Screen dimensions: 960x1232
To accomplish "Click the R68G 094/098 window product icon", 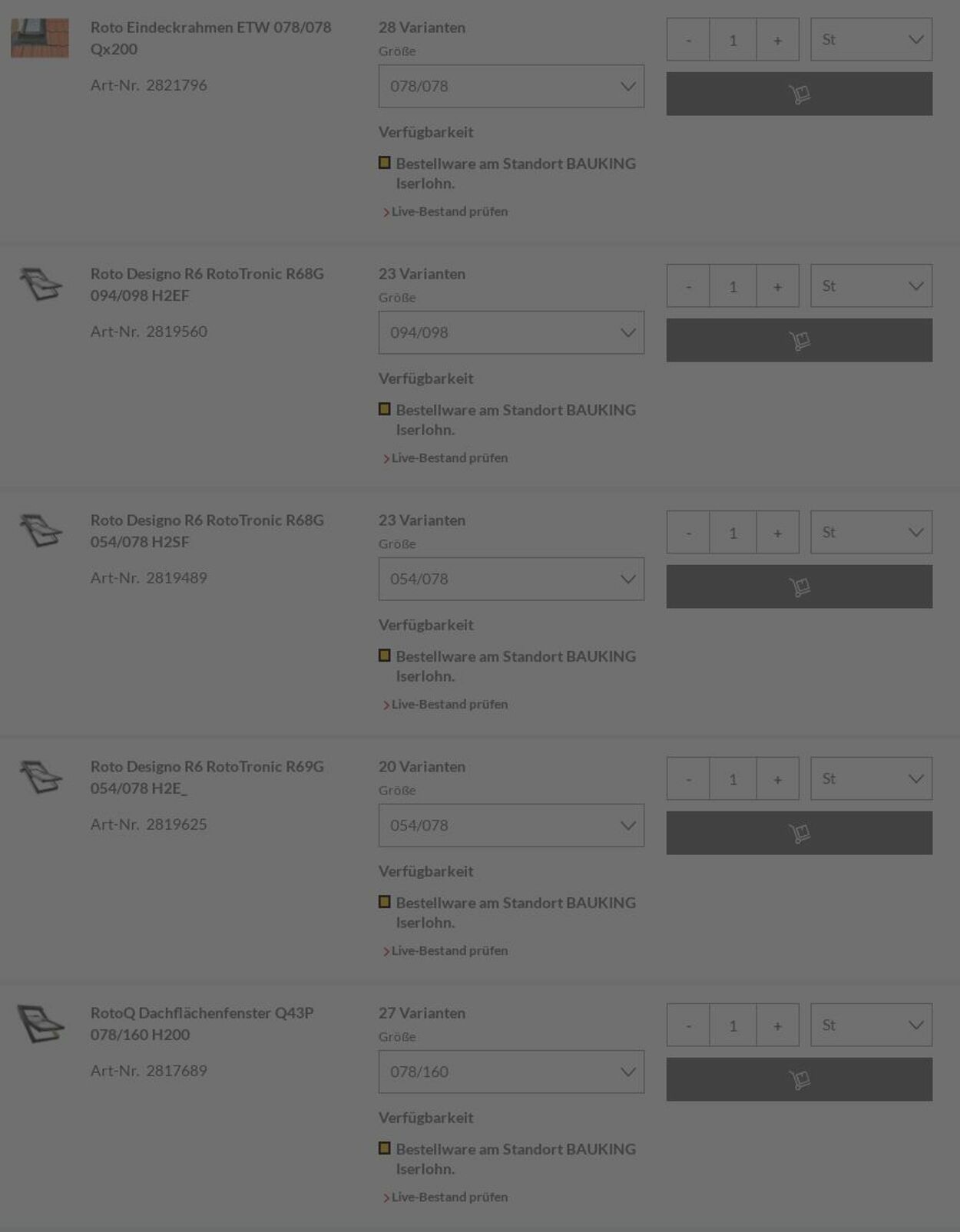I will click(x=40, y=284).
